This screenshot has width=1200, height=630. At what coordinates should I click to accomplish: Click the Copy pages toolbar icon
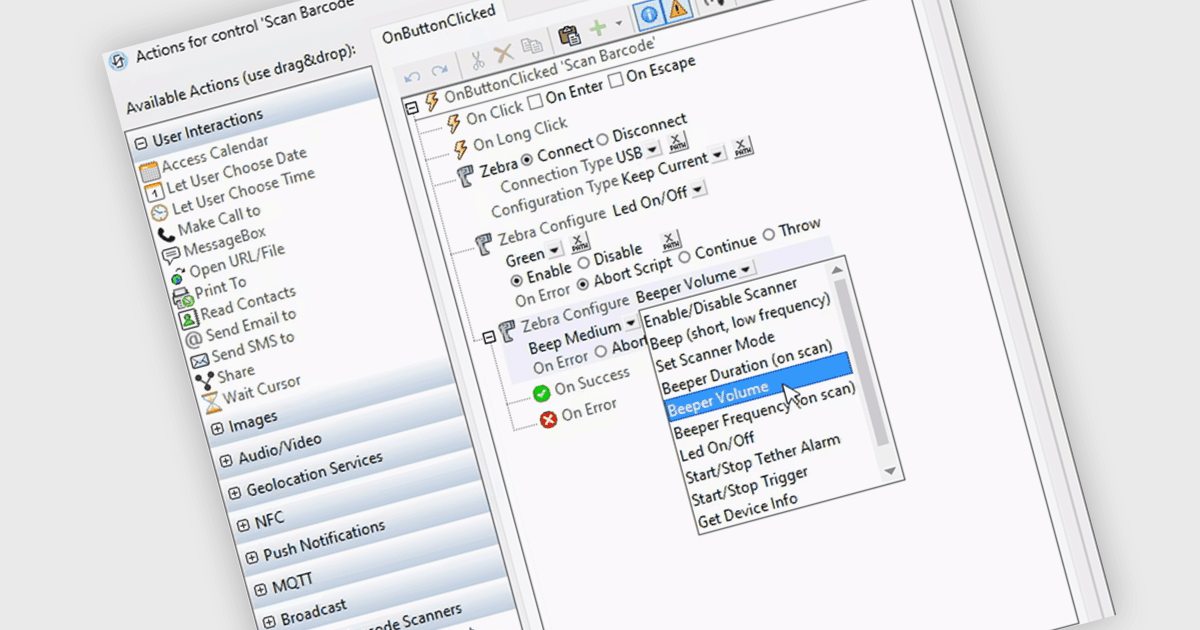532,48
